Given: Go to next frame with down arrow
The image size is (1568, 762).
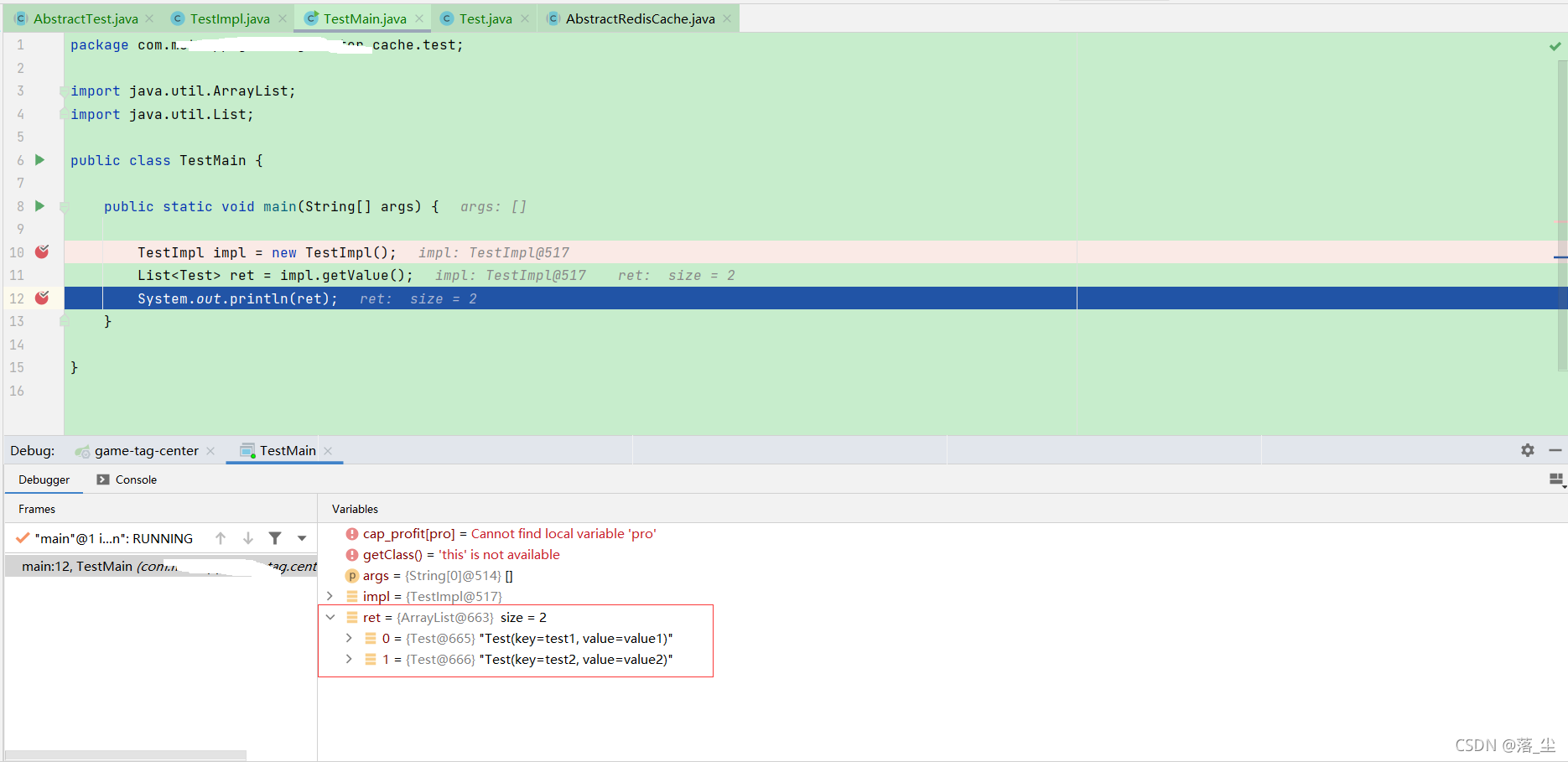Looking at the screenshot, I should point(248,538).
